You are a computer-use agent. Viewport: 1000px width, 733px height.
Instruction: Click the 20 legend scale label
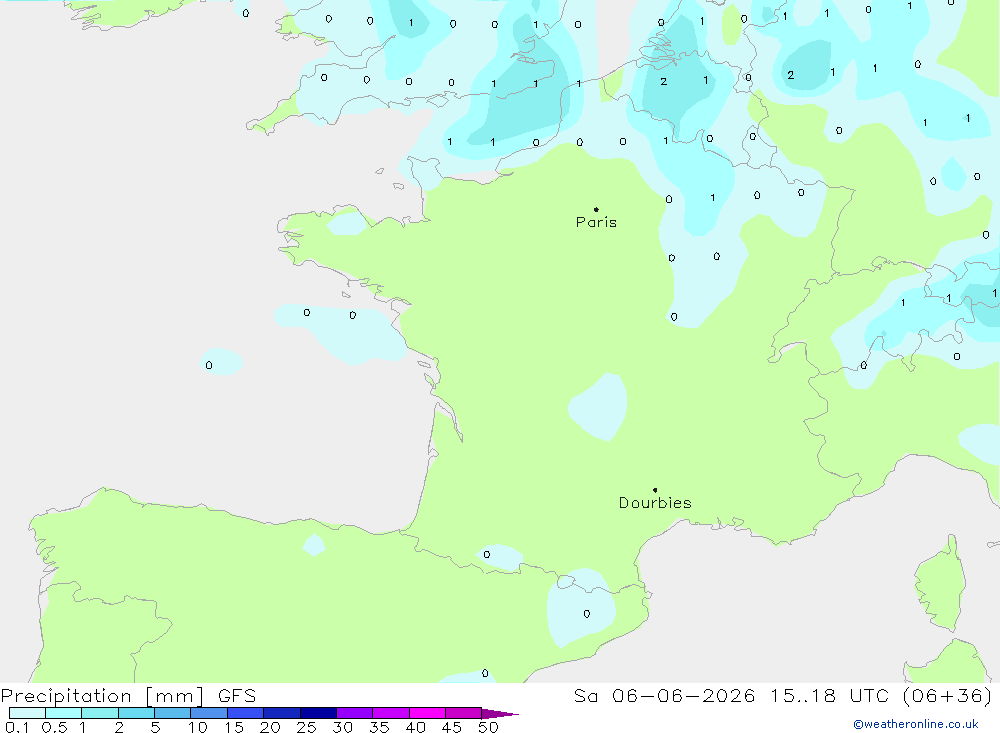click(270, 727)
